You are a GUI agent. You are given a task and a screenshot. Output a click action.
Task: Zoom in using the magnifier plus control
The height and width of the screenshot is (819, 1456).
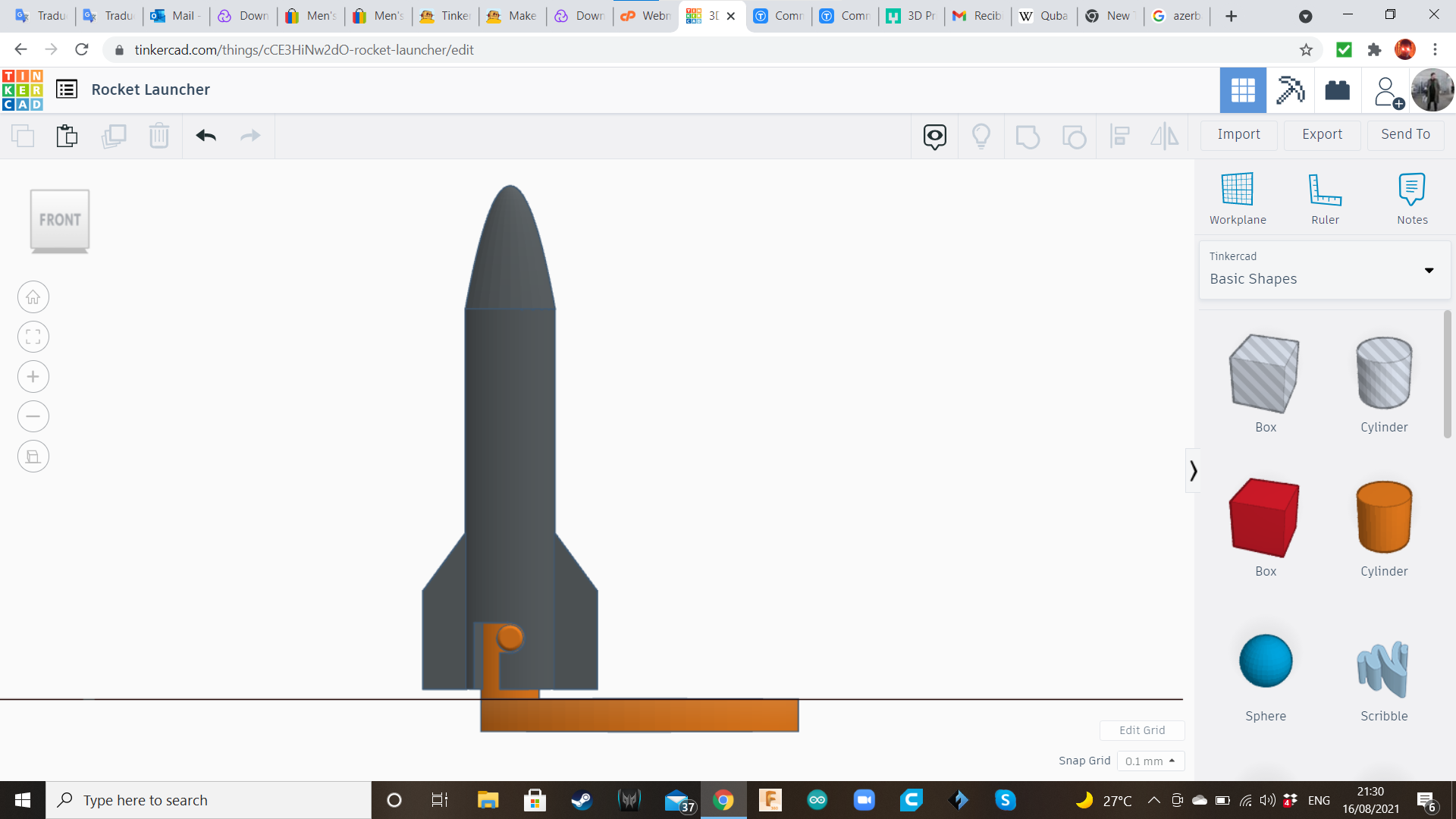click(33, 377)
